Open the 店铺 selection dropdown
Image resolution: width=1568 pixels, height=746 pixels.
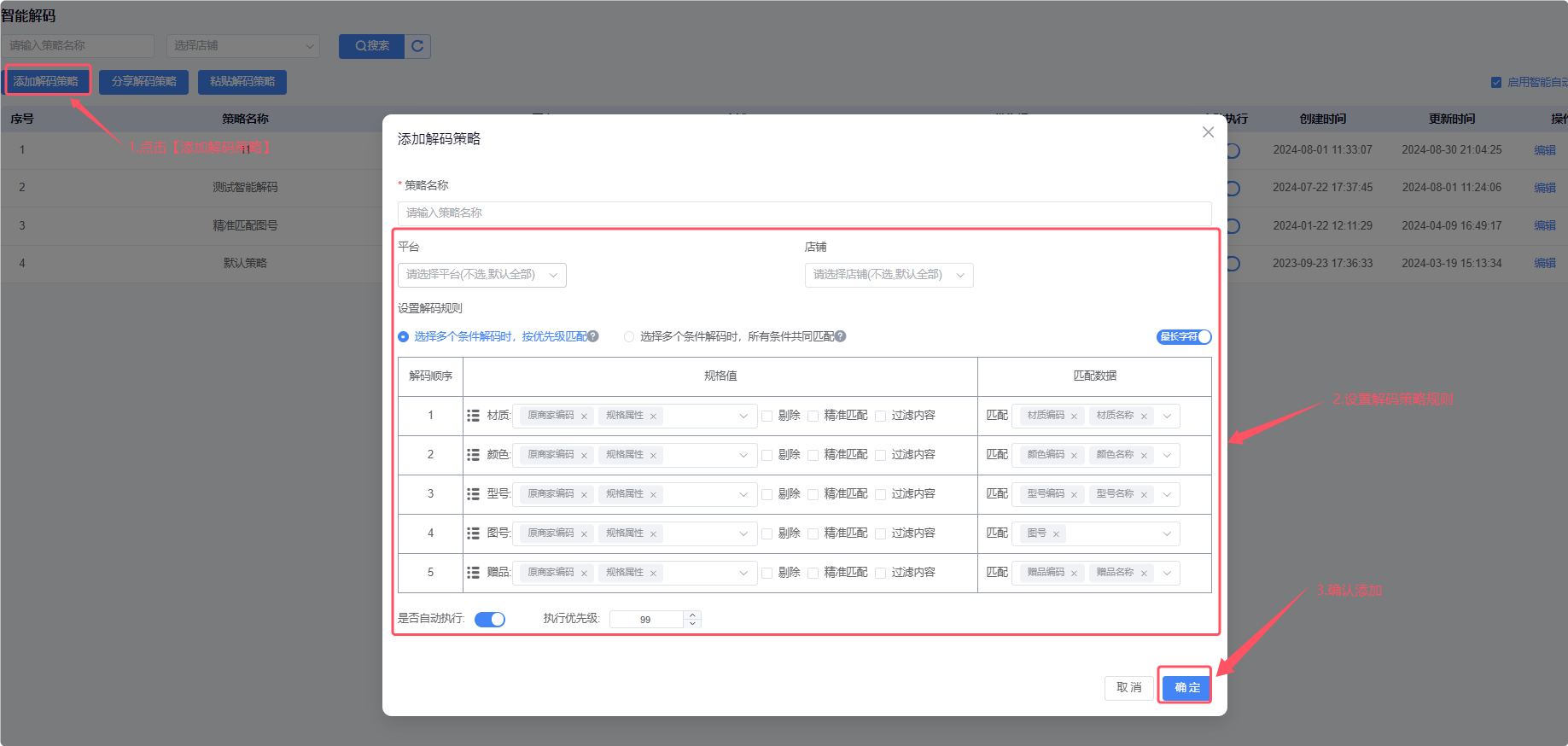(x=889, y=275)
